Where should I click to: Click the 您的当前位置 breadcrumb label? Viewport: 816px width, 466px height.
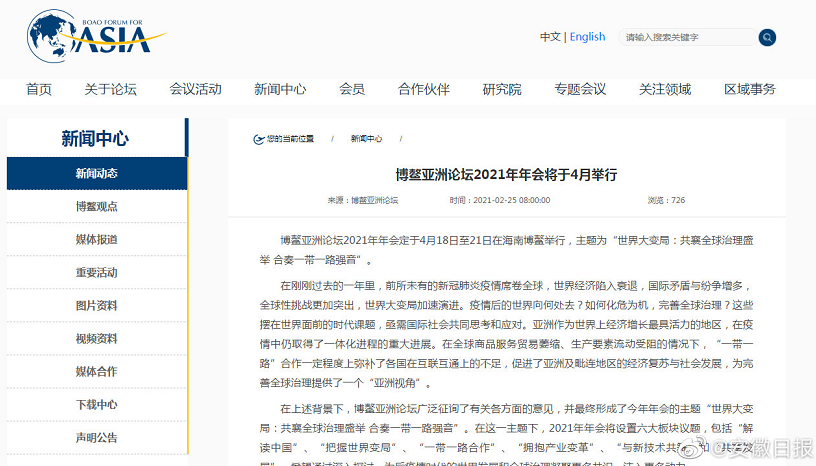coord(290,139)
